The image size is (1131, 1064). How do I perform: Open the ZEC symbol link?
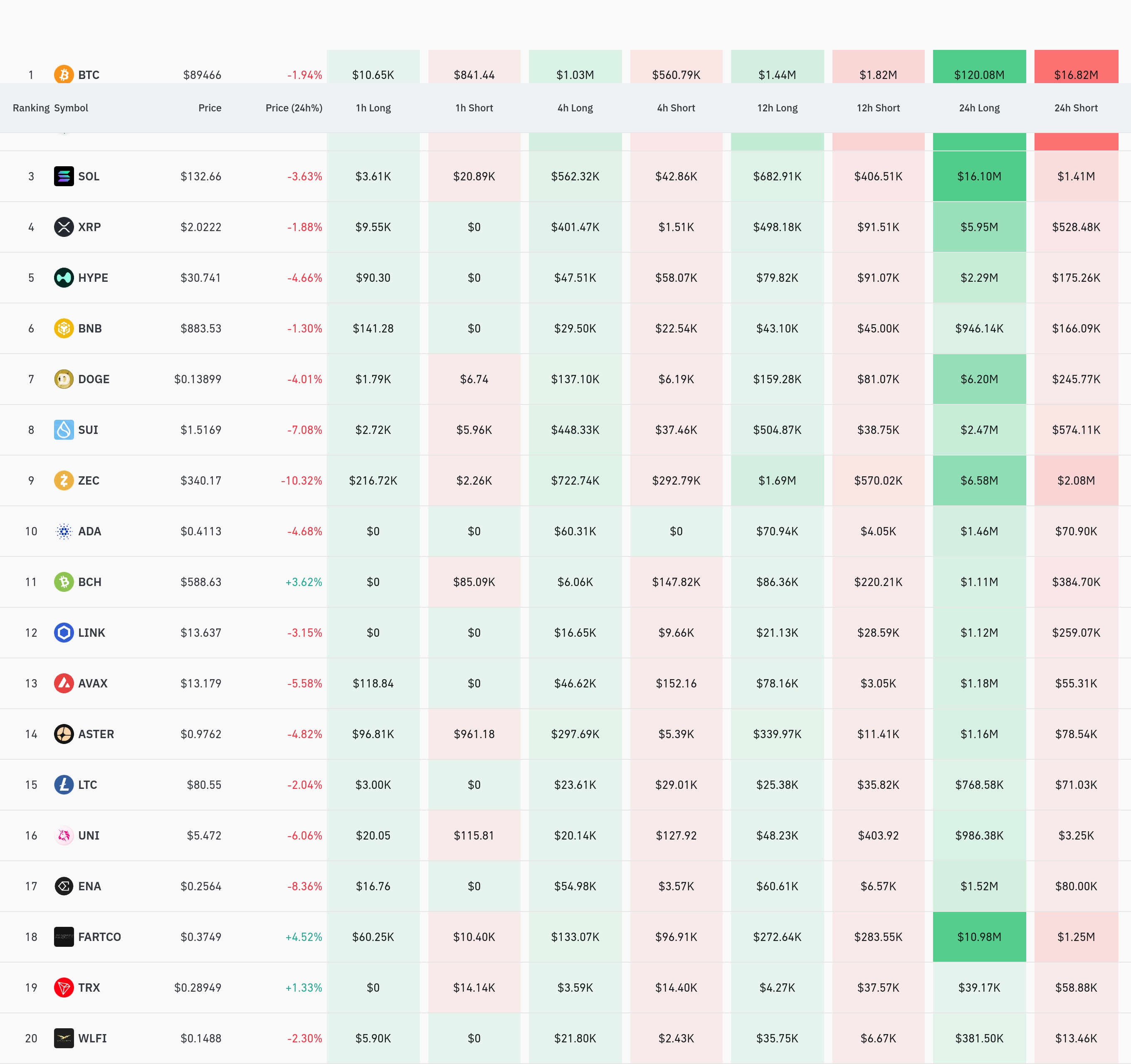point(89,480)
